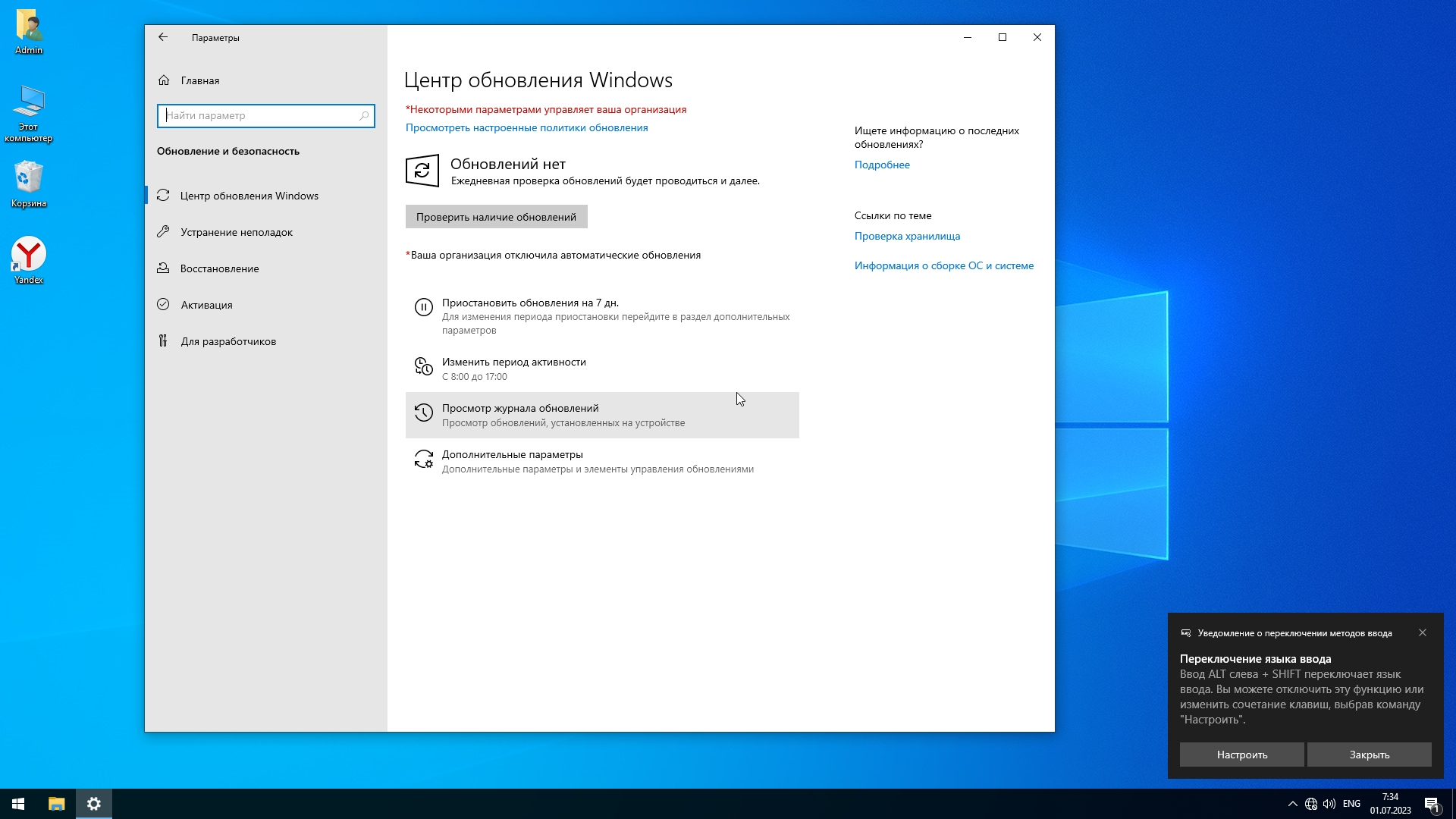Go to Главная home page

pos(199,80)
